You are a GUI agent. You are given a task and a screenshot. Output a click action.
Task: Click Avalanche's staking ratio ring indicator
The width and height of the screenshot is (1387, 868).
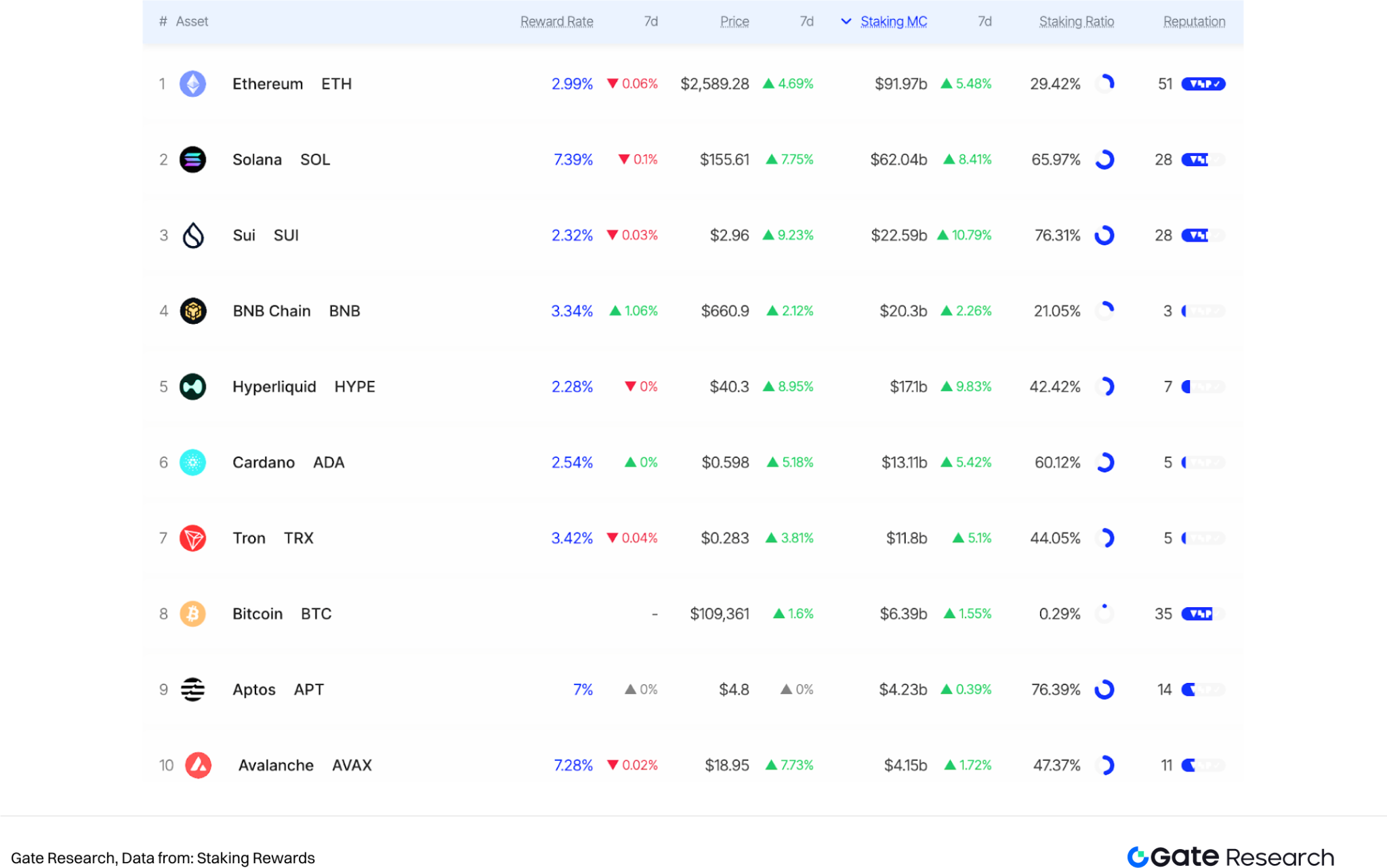[x=1104, y=766]
